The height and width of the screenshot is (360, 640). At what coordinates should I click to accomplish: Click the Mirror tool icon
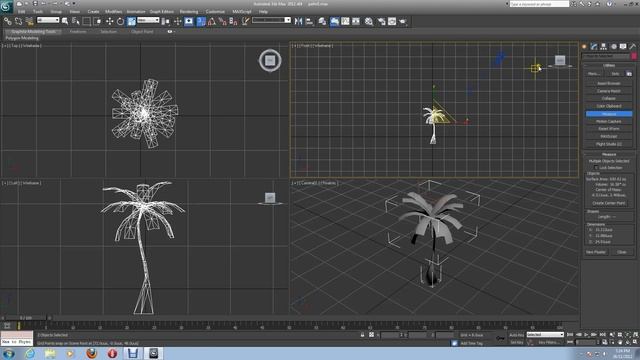(x=298, y=21)
